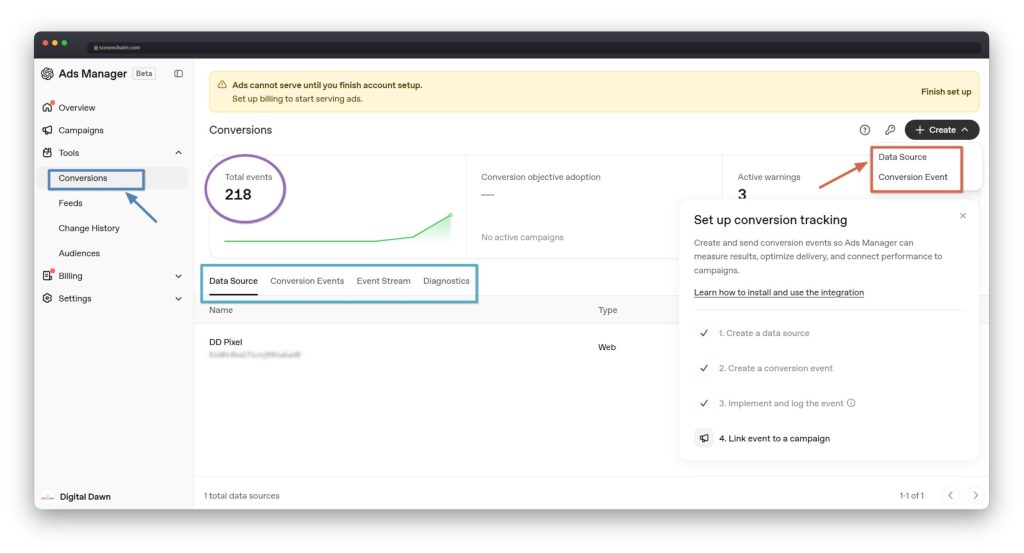1024x553 pixels.
Task: Click the Type column header
Action: [607, 310]
